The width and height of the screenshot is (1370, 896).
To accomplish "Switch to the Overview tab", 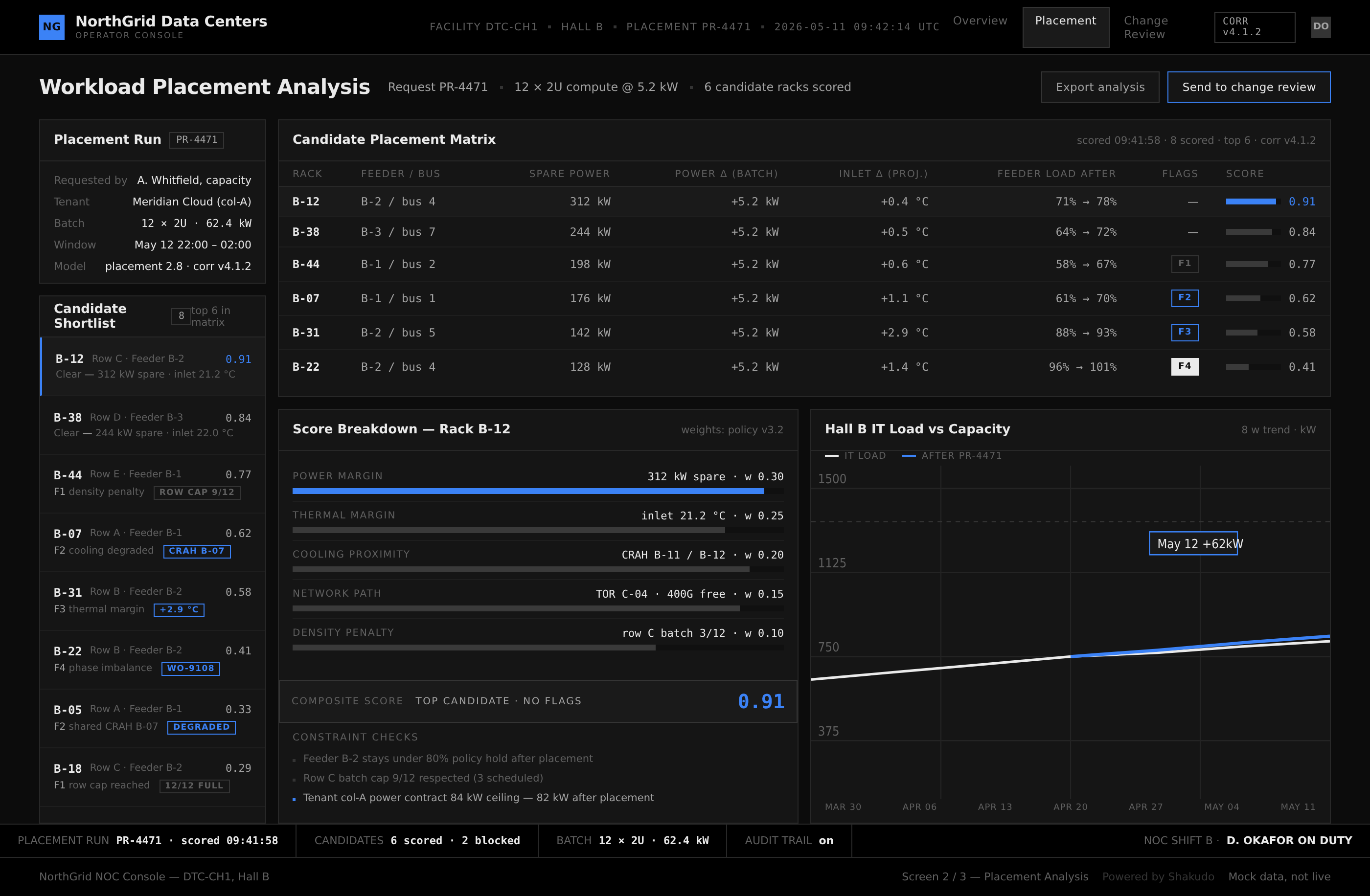I will 980,21.
